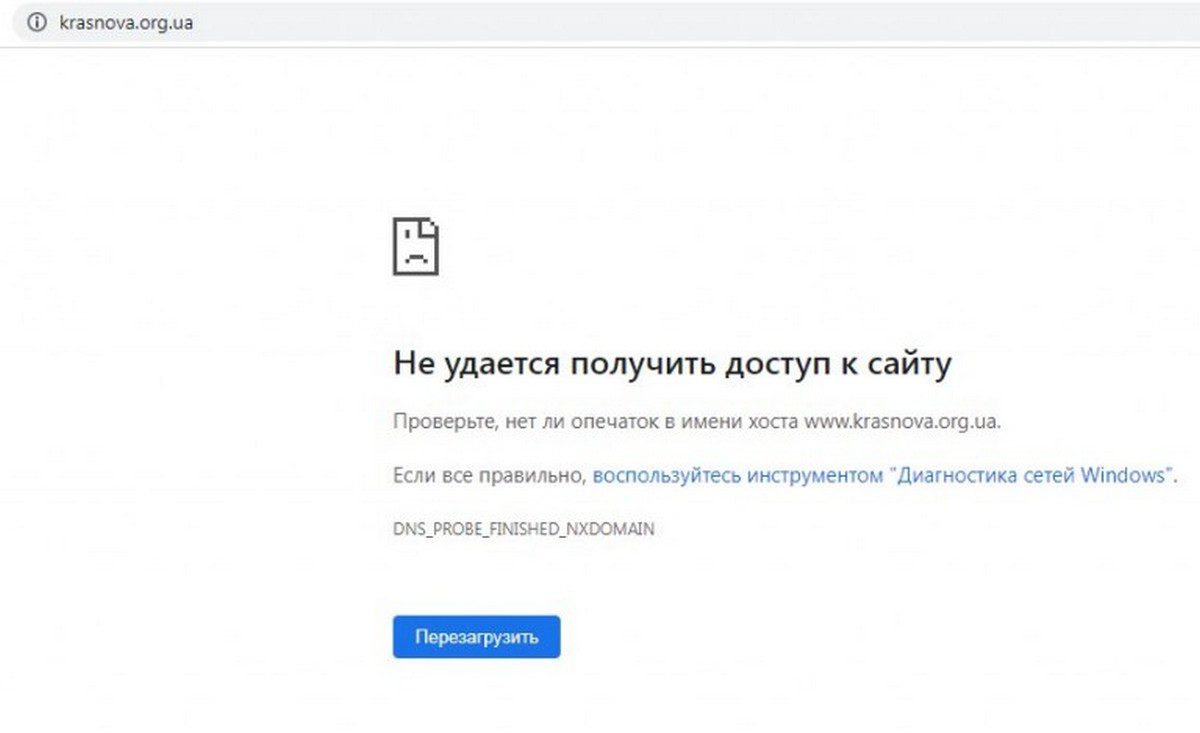Click the DNS_PROBE_FINISHED_NXDOMAIN error code
1200x733 pixels.
pos(523,529)
